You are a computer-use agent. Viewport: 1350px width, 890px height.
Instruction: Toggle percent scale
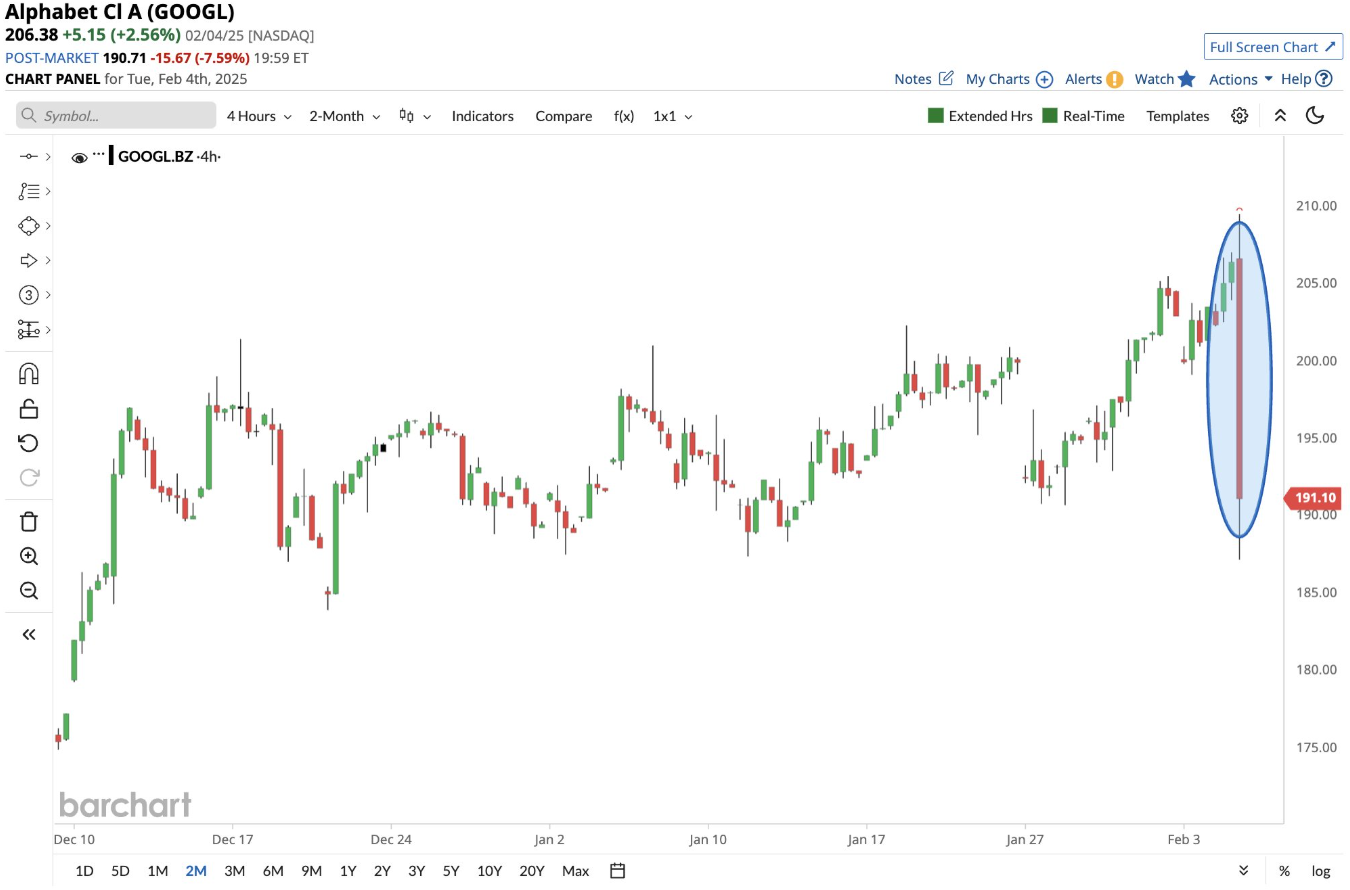pos(1284,871)
